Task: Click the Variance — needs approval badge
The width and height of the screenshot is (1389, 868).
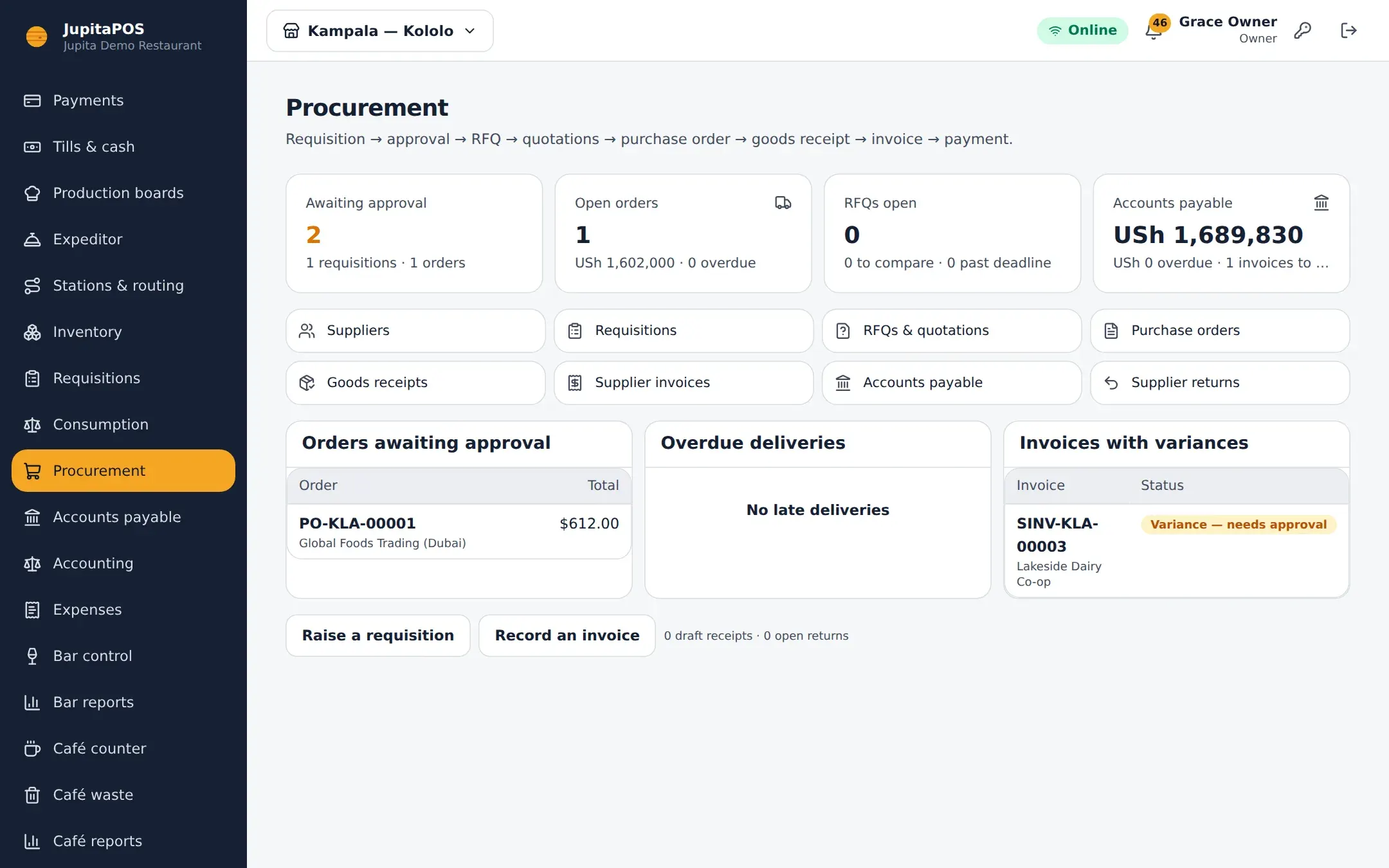Action: [1239, 525]
